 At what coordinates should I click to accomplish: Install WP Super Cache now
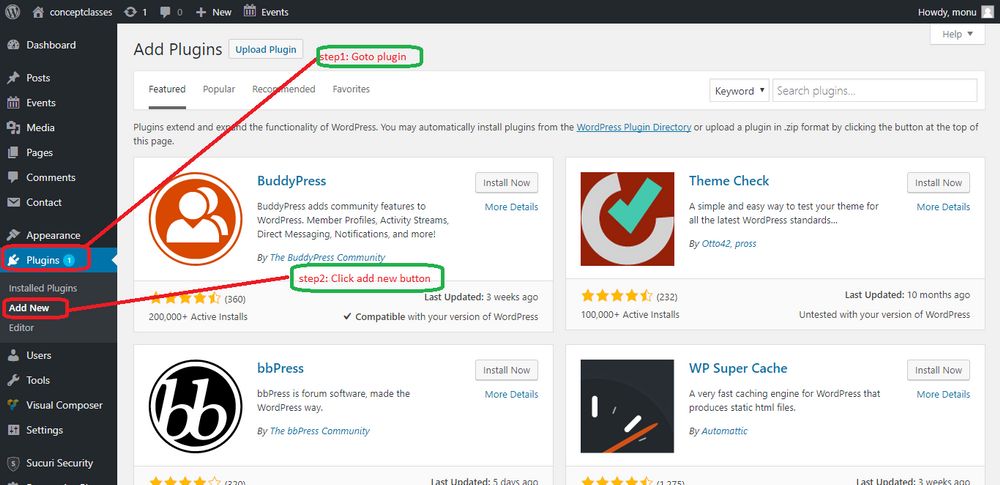coord(938,370)
